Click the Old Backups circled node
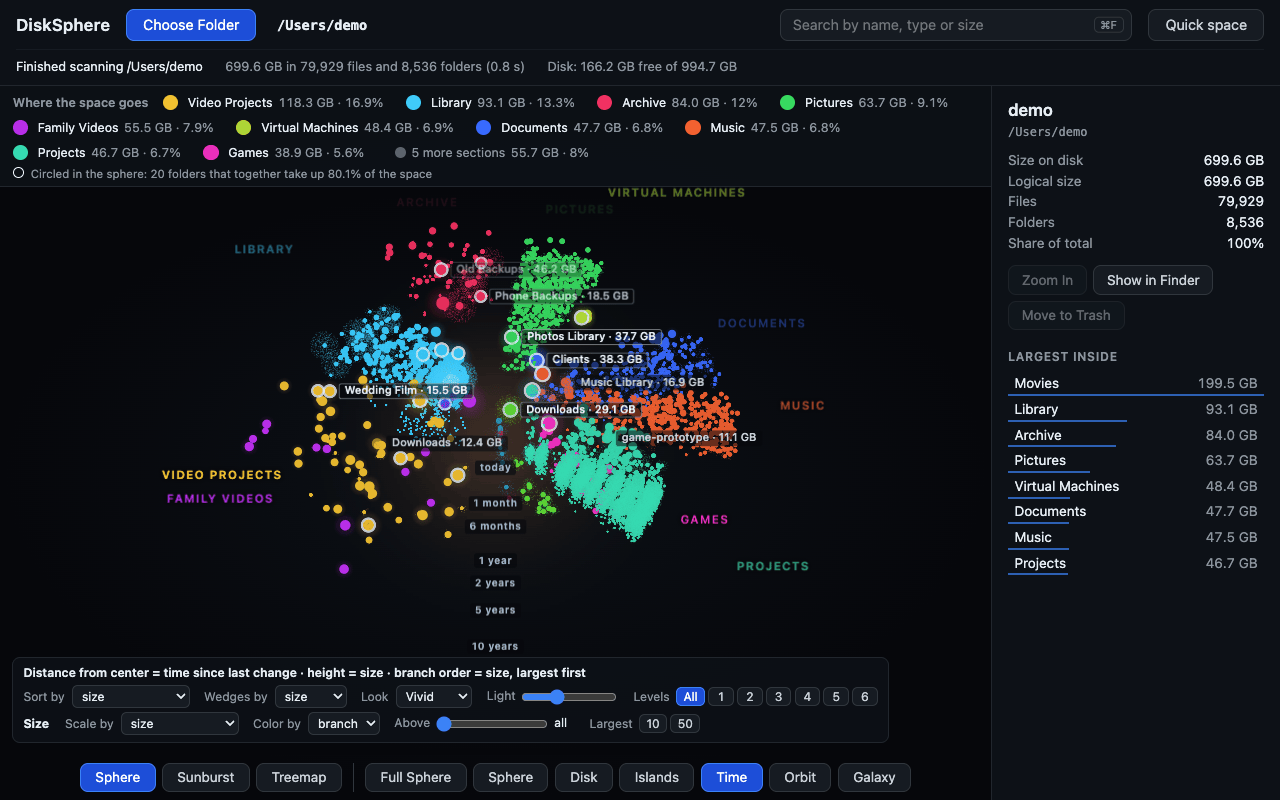 (x=441, y=270)
